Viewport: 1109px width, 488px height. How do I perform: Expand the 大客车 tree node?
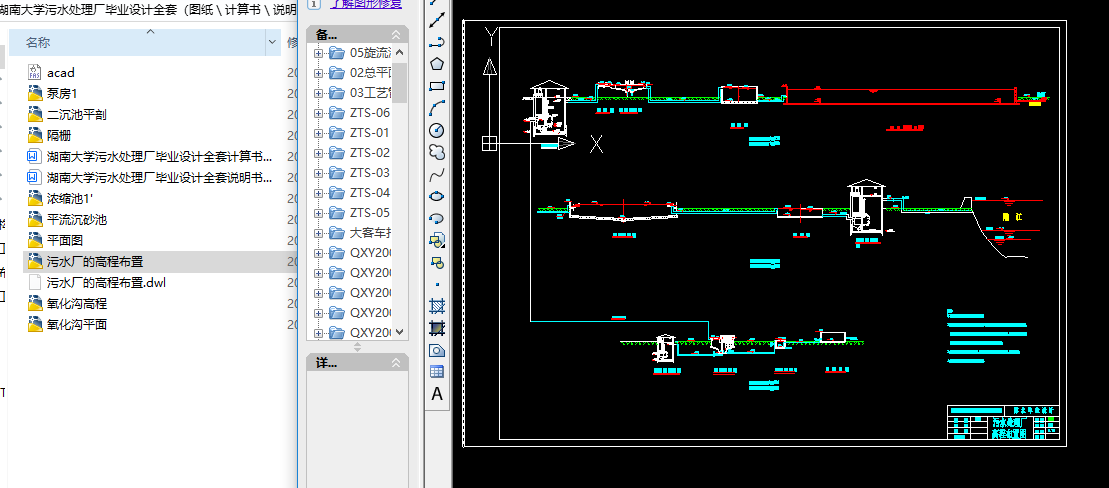click(319, 233)
